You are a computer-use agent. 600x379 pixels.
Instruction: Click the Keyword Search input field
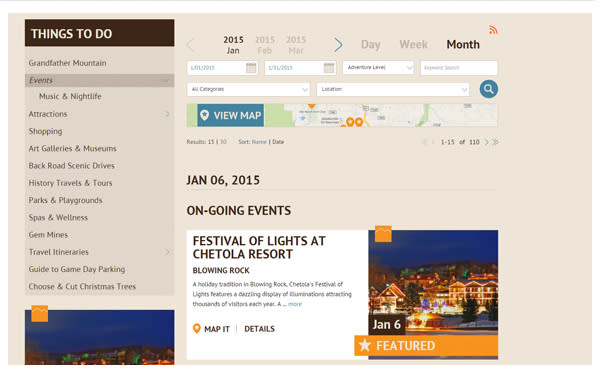point(459,68)
